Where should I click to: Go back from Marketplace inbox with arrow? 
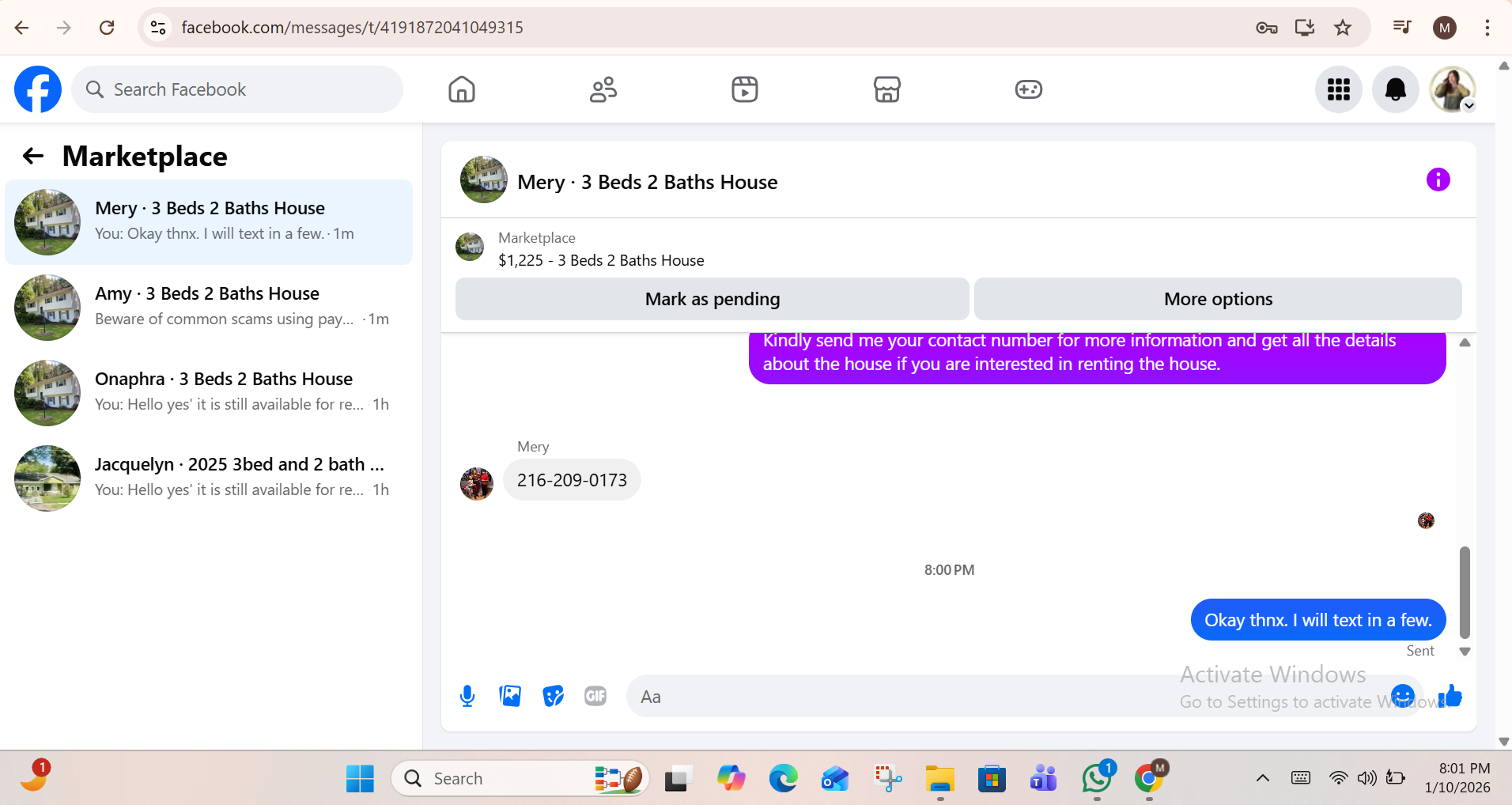click(x=33, y=156)
